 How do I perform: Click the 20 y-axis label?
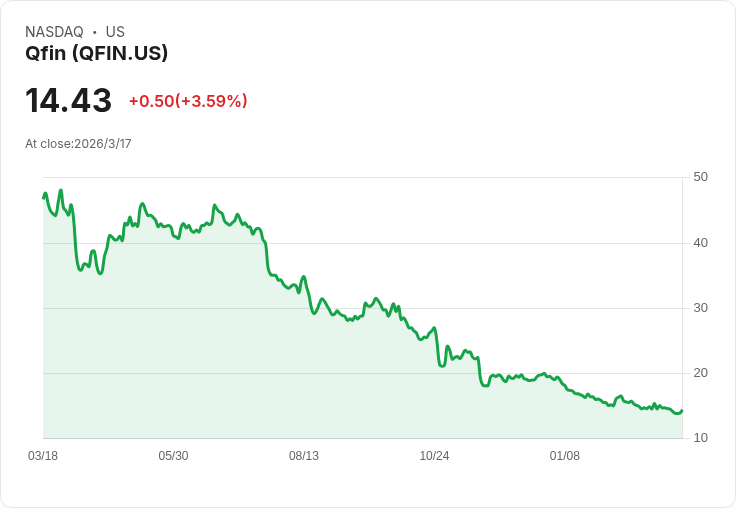coord(700,373)
